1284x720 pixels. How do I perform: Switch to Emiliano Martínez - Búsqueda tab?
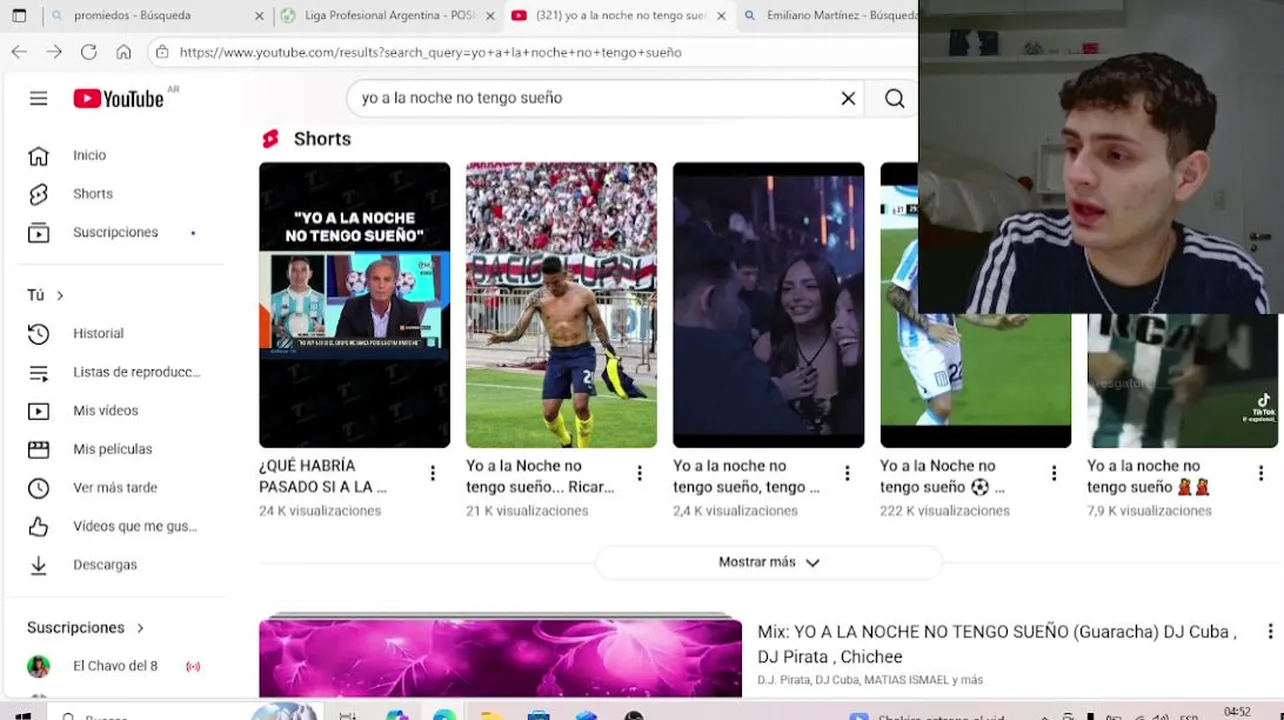point(828,16)
